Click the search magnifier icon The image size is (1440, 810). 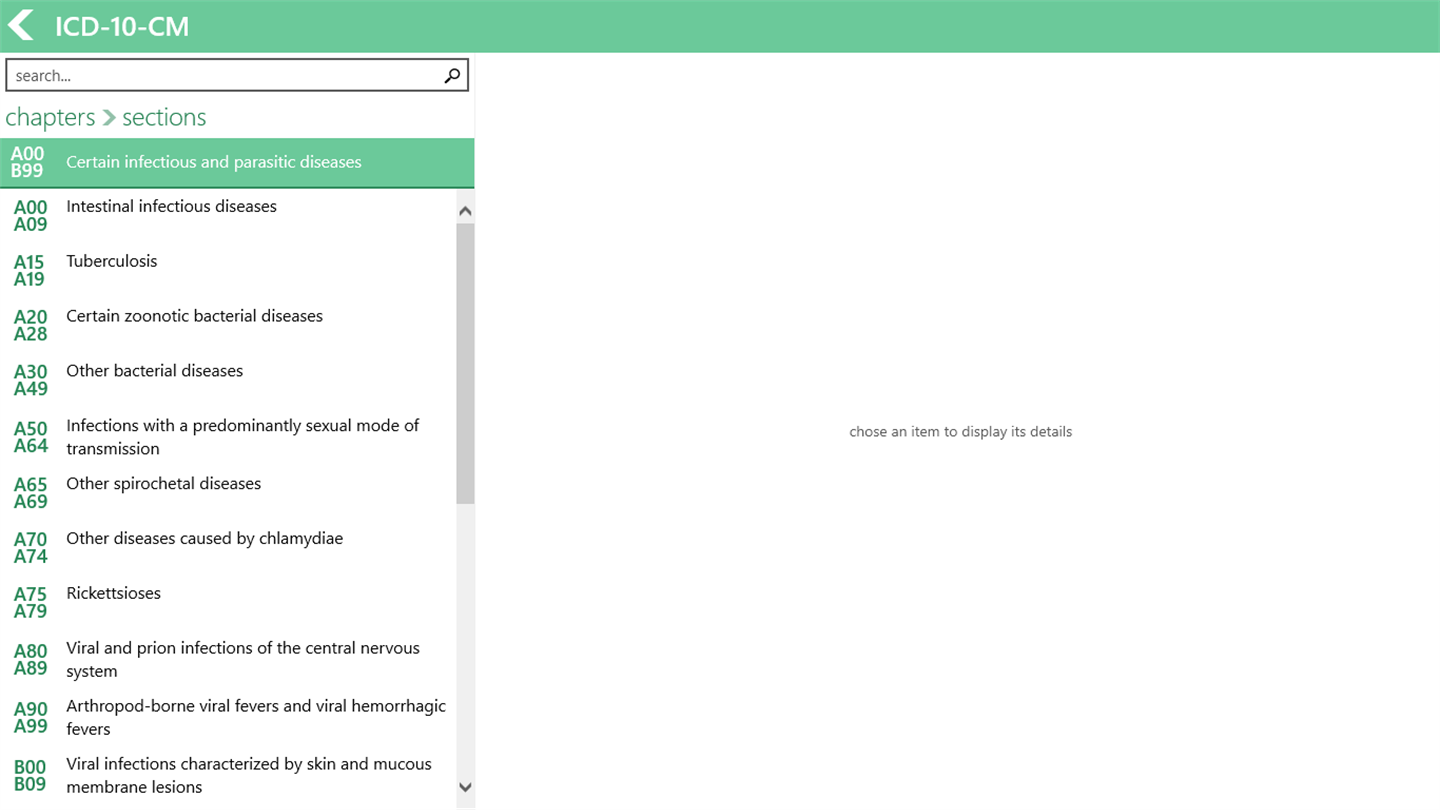(452, 75)
